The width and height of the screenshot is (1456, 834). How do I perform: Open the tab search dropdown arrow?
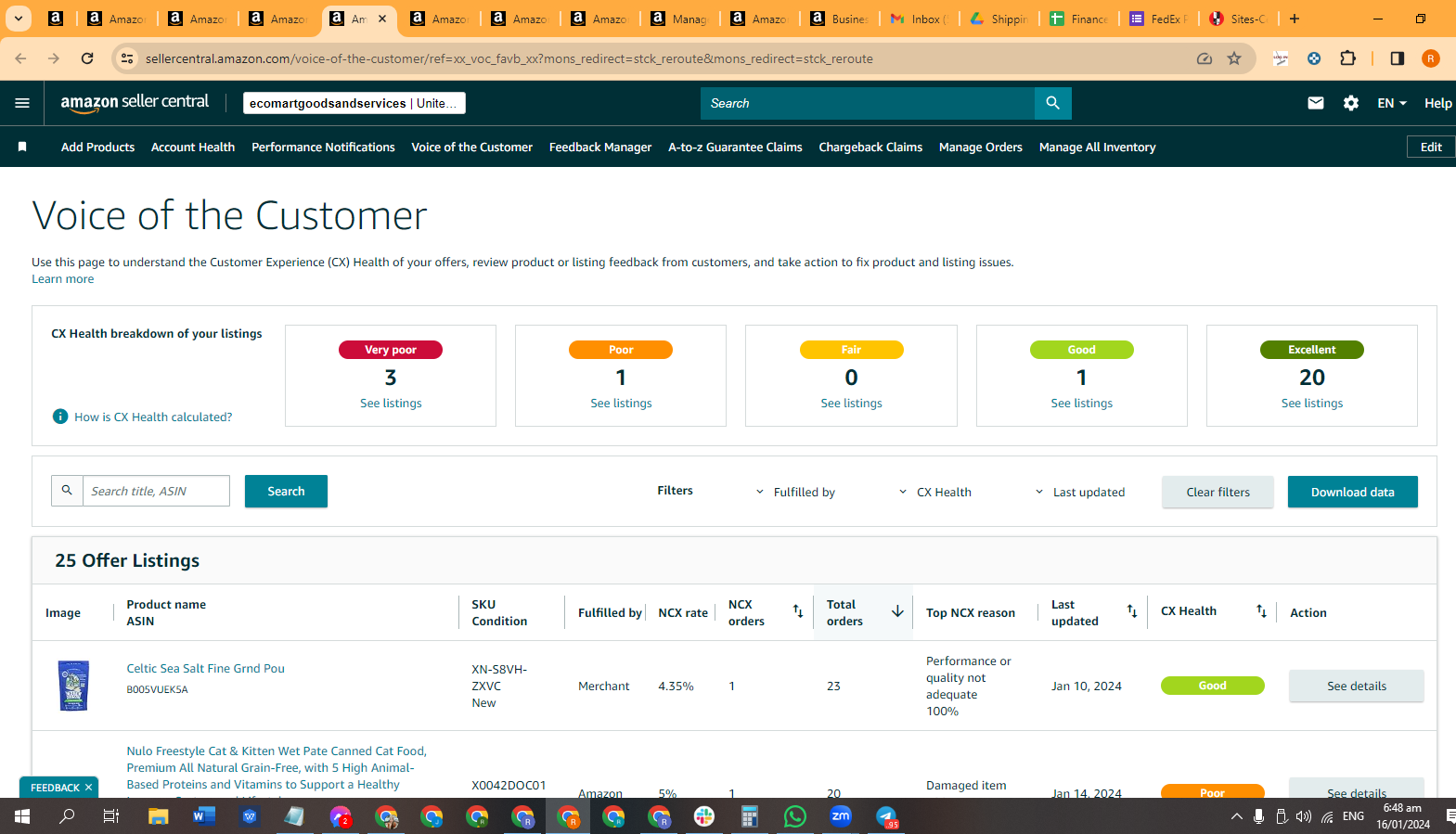click(19, 19)
